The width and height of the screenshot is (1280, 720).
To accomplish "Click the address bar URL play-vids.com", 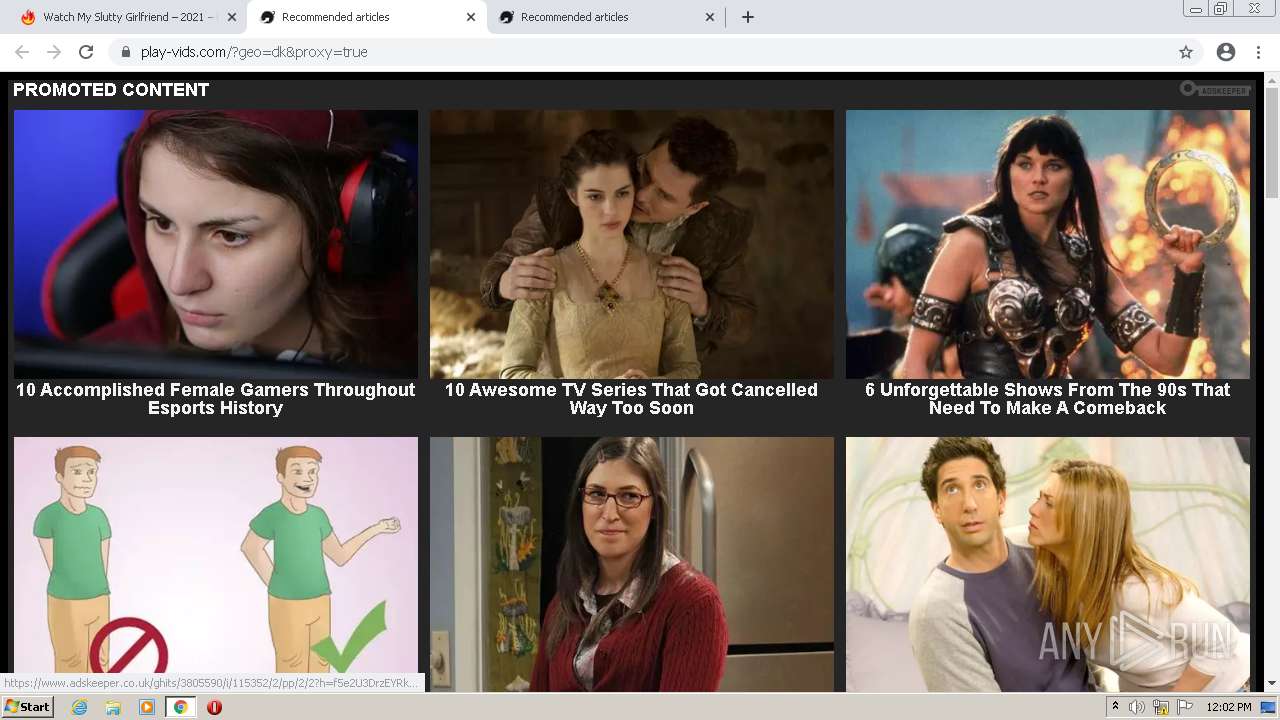I will 254,52.
